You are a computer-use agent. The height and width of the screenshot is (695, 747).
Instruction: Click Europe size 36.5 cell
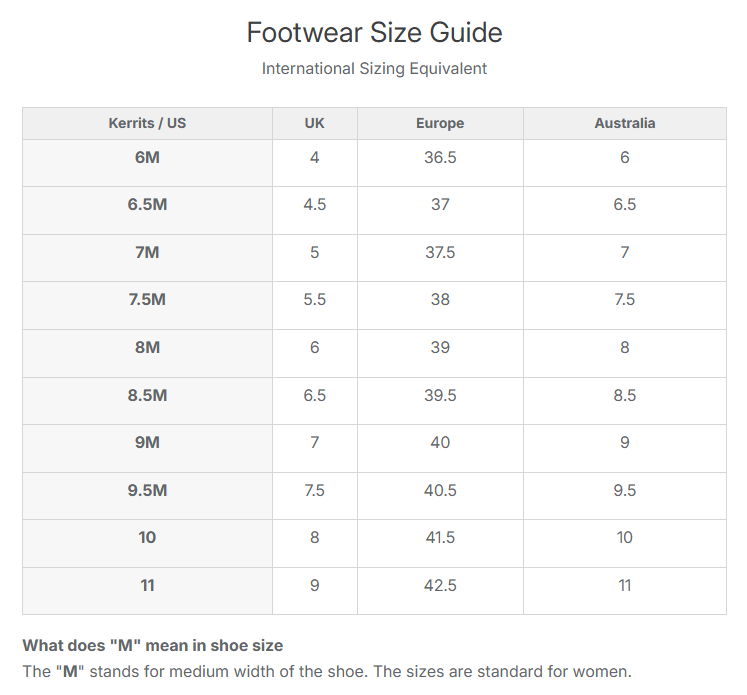440,158
